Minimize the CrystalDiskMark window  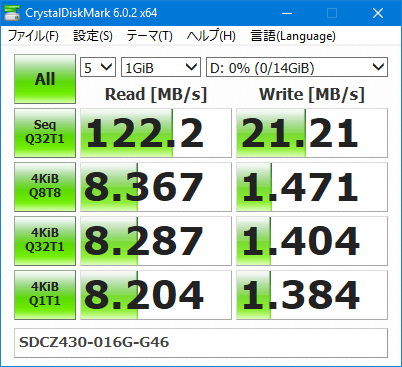tap(287, 13)
